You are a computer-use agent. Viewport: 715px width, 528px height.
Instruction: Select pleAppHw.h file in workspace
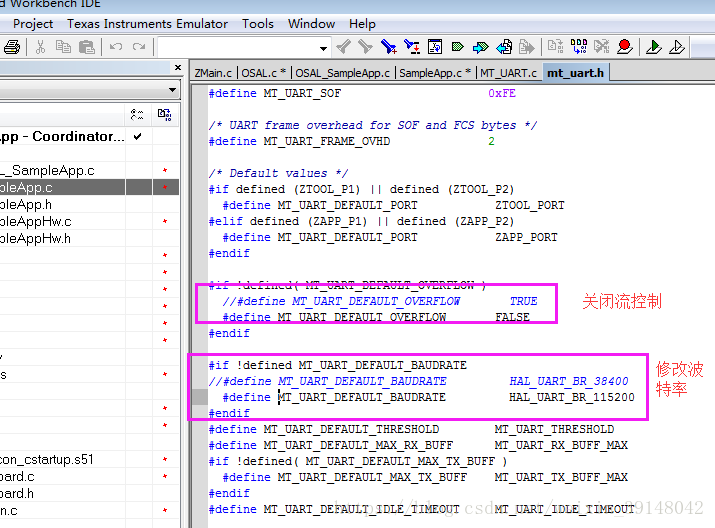coord(36,238)
